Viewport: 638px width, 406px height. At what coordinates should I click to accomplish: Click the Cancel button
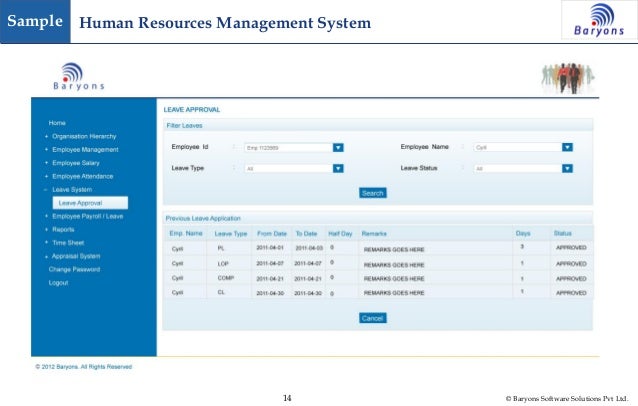[x=373, y=318]
